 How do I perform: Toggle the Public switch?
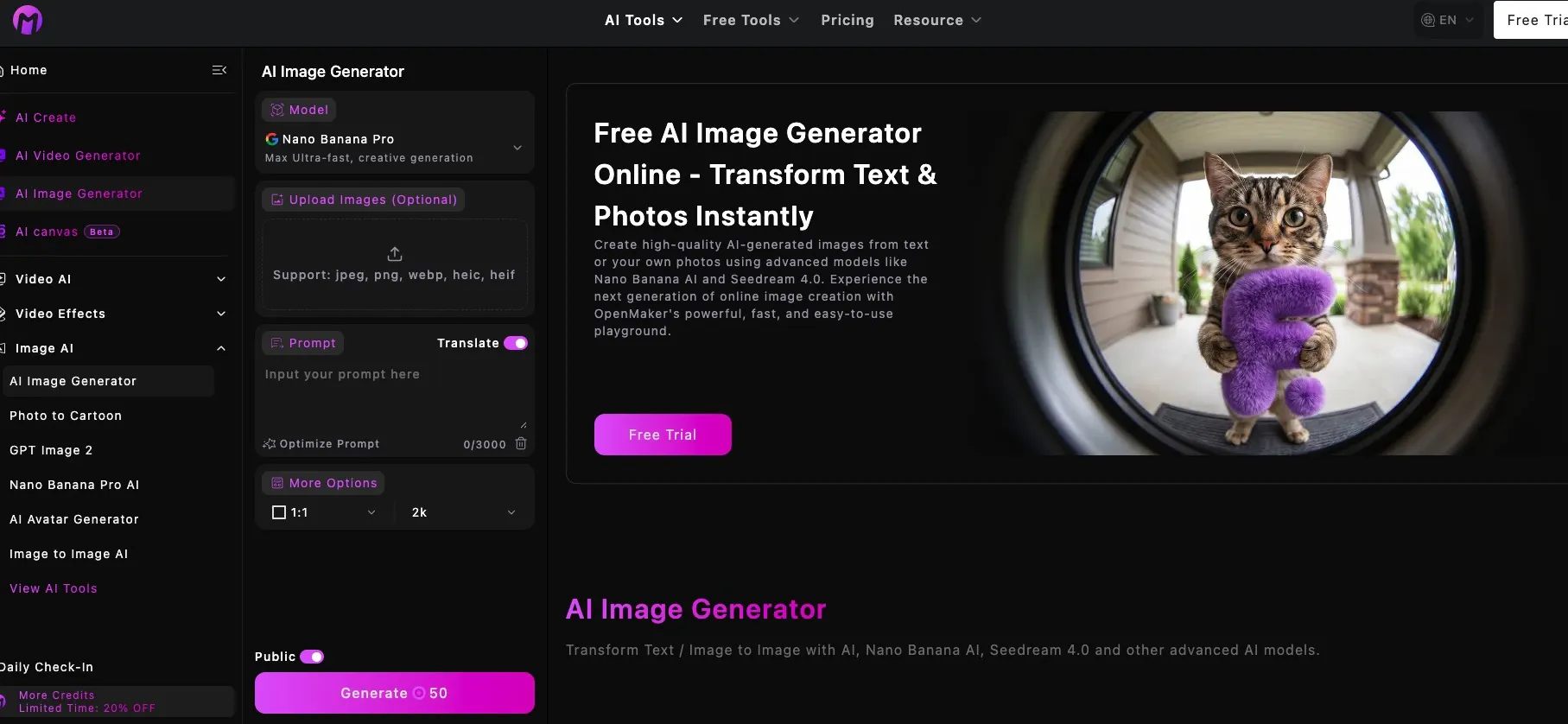coord(312,657)
